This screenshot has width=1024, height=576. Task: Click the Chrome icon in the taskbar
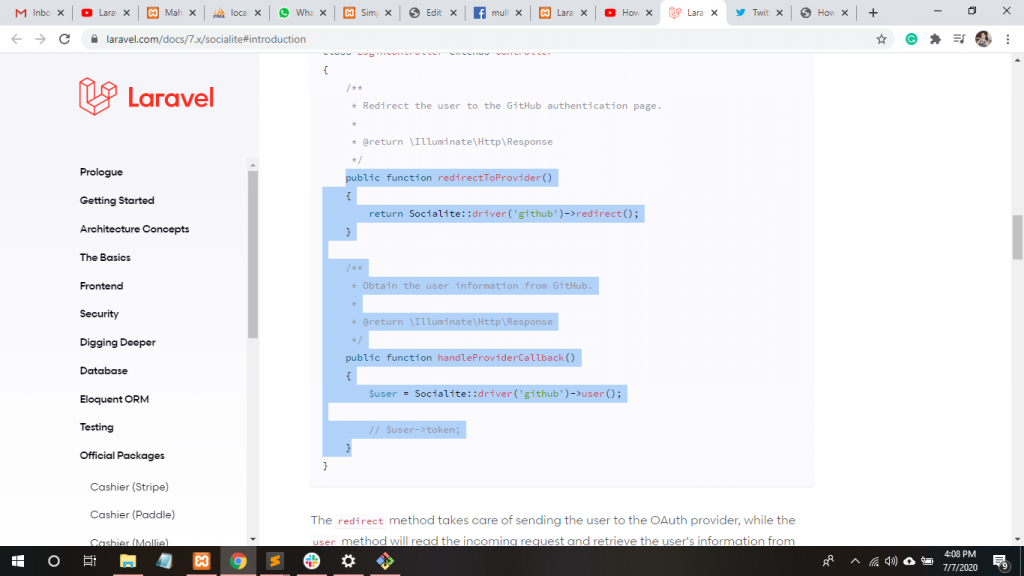238,561
